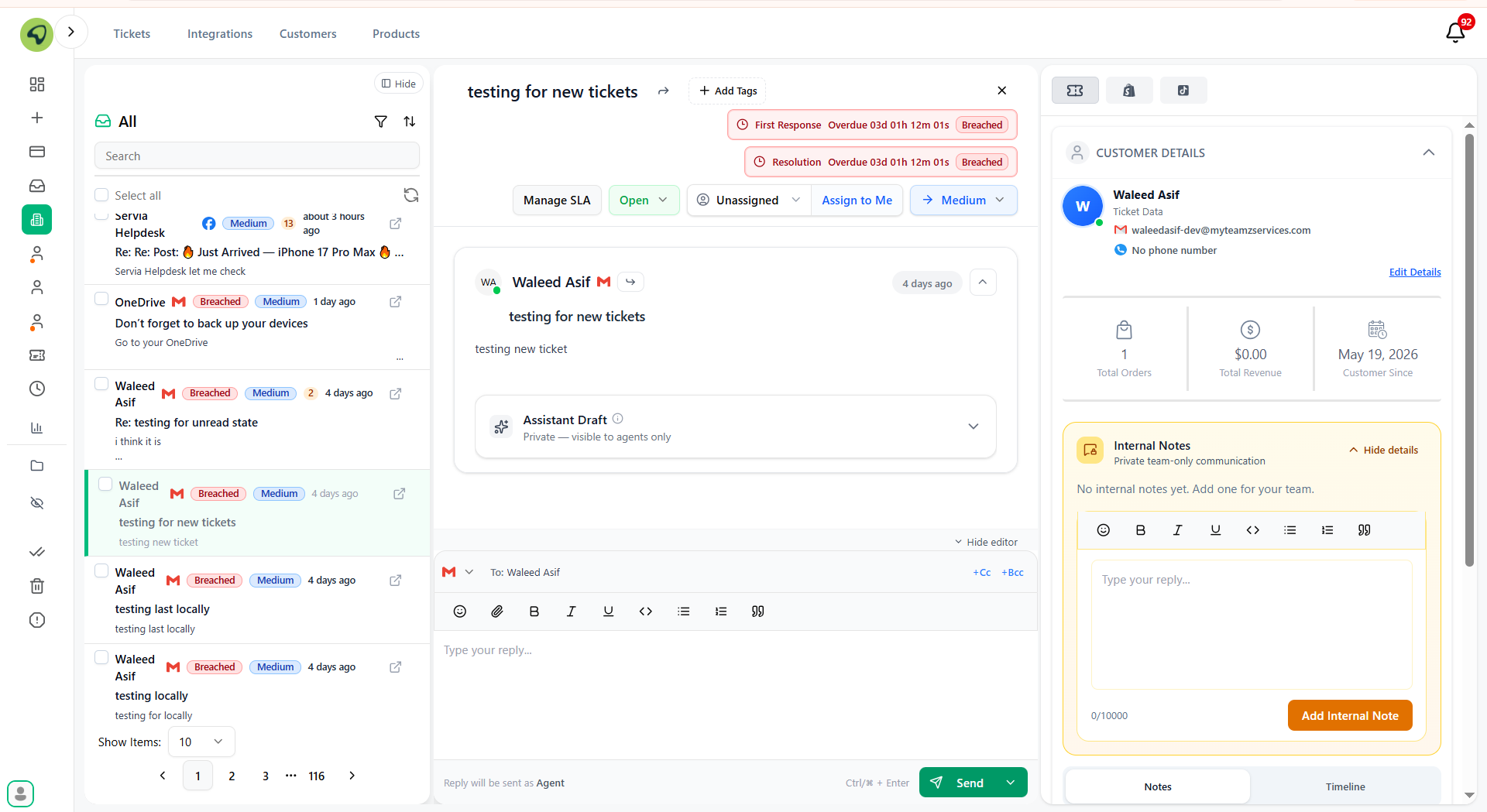Click the sort arrows icon beside All

(x=410, y=122)
